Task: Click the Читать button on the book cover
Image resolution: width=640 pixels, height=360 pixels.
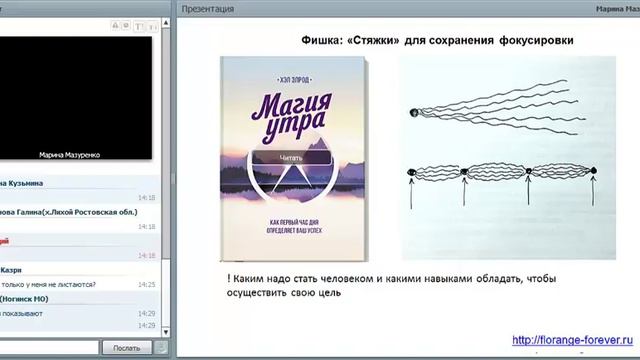Action: click(x=291, y=158)
